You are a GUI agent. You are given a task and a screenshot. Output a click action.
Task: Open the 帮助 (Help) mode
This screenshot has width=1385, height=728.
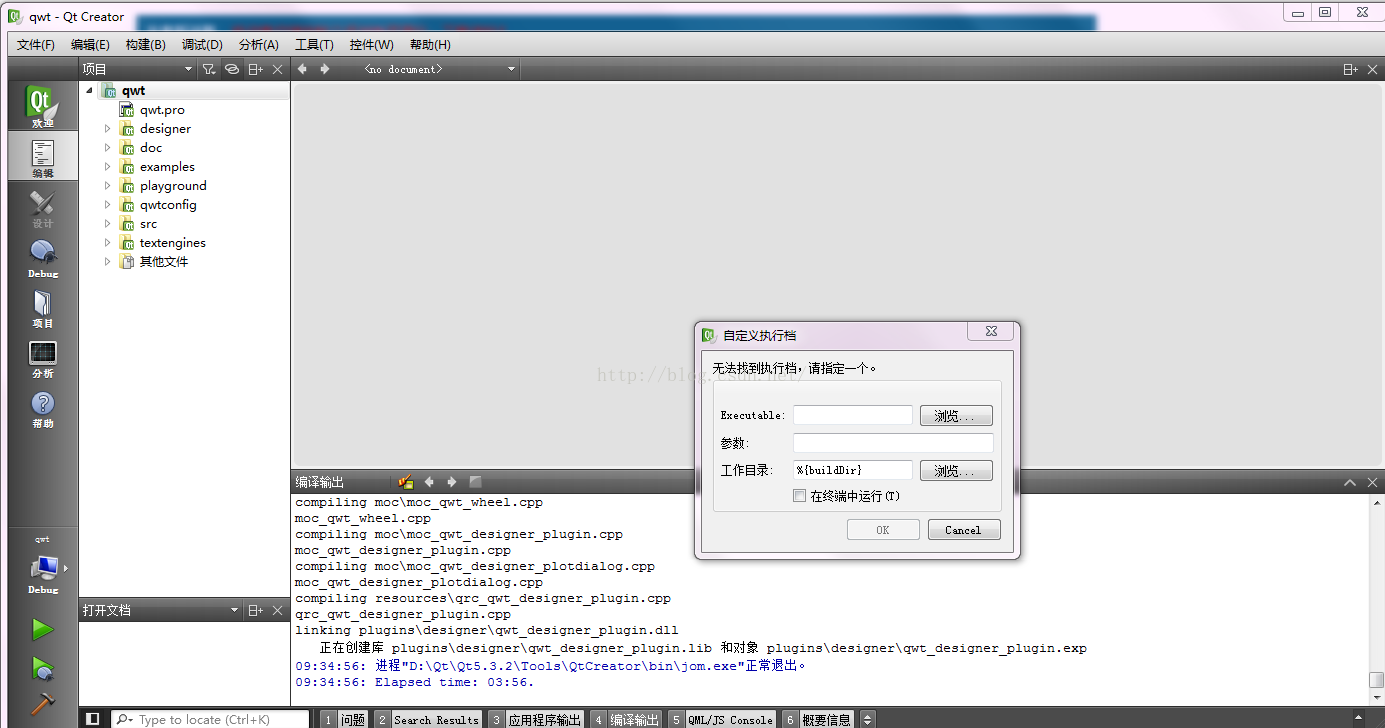click(42, 407)
